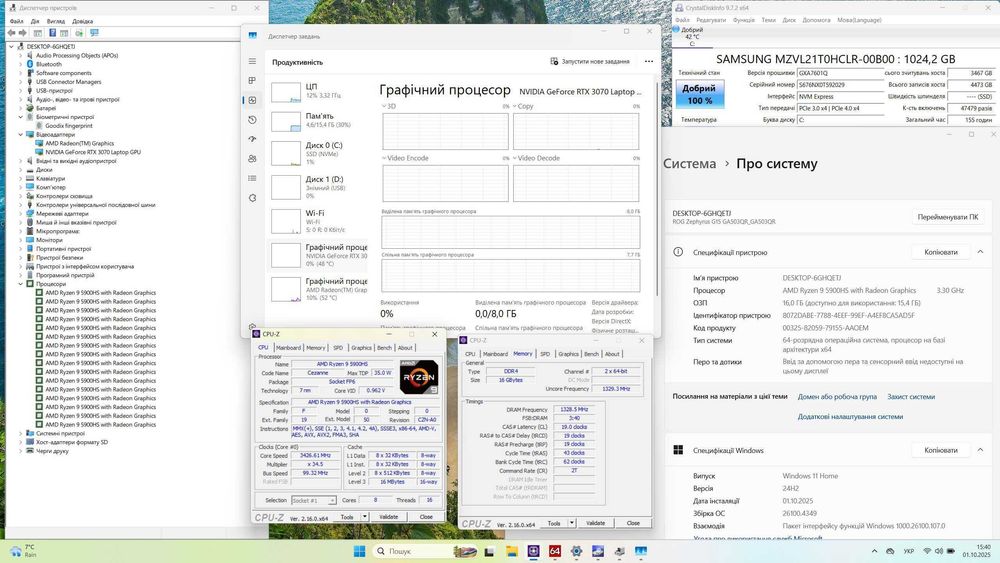This screenshot has width=1000, height=563.
Task: Open the Details list icon in Task Manager sidebar
Action: tap(253, 179)
